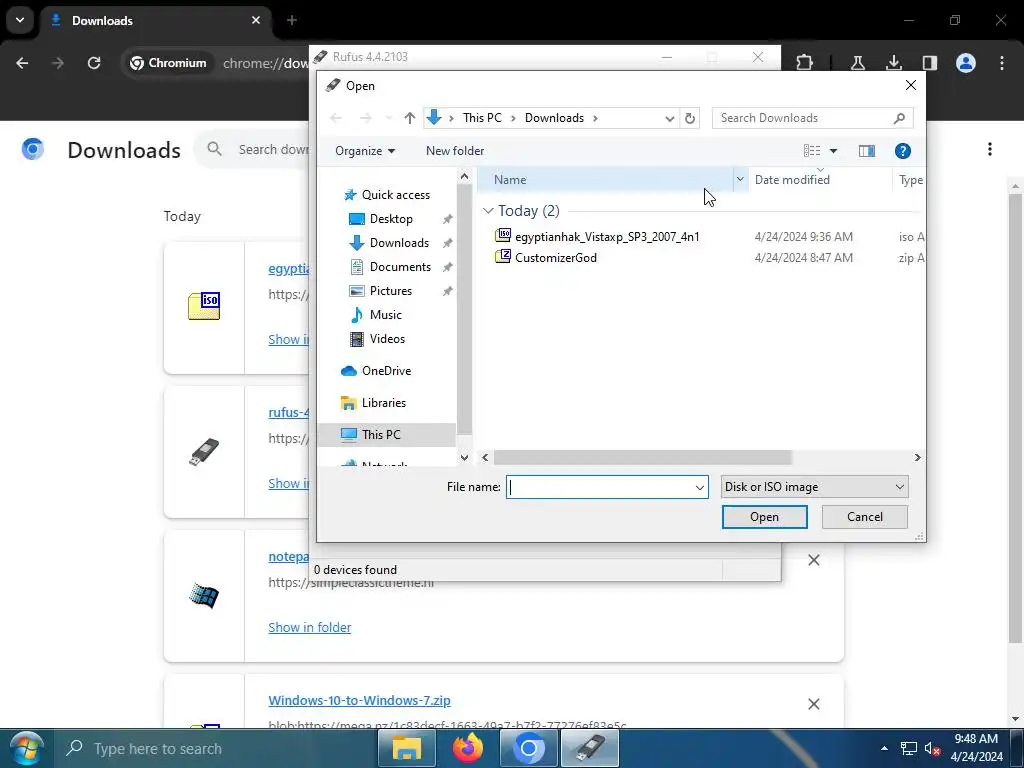Screen dimensions: 1024x768
Task: Expand the address bar path dropdown
Action: (x=669, y=118)
